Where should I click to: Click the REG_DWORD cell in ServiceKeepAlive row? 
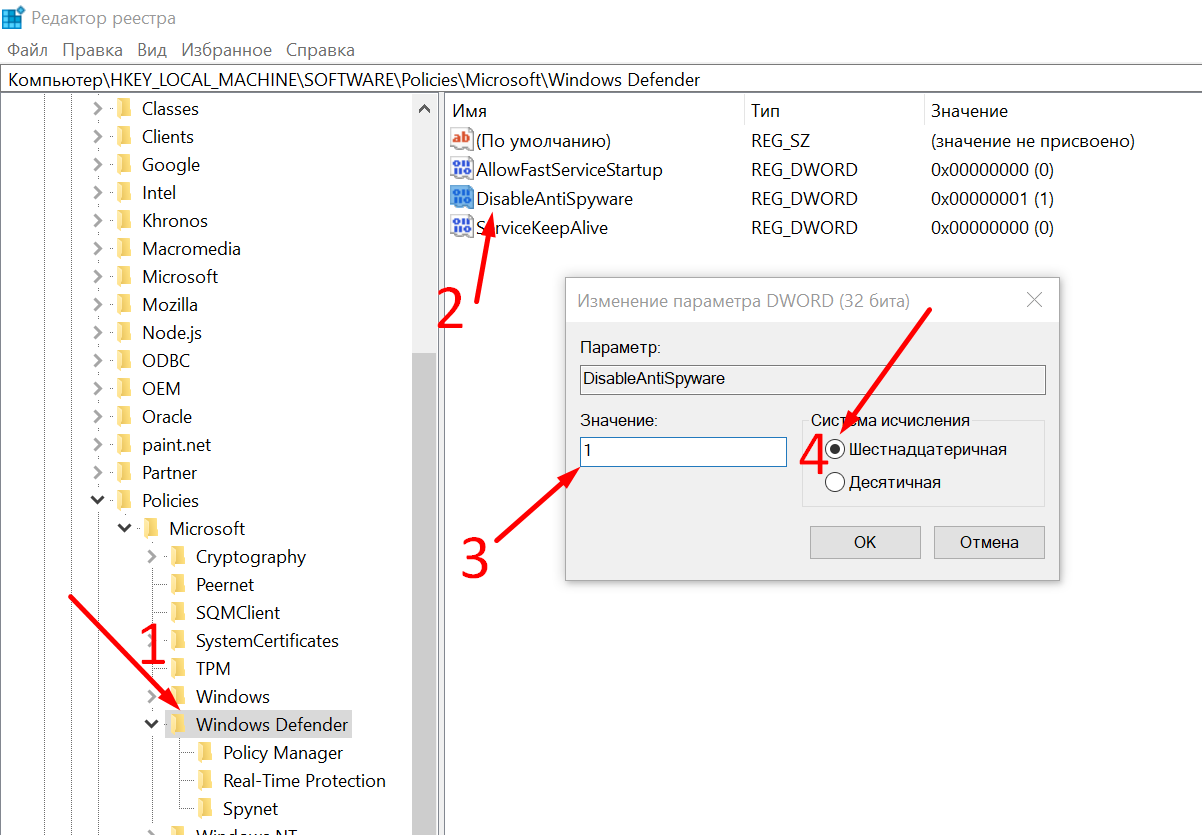pos(804,228)
